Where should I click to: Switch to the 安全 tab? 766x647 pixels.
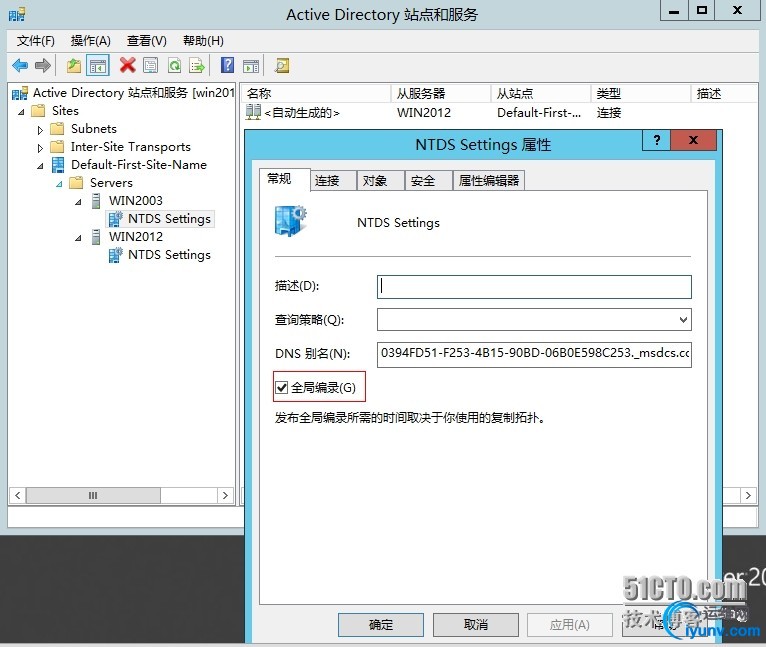click(x=429, y=181)
